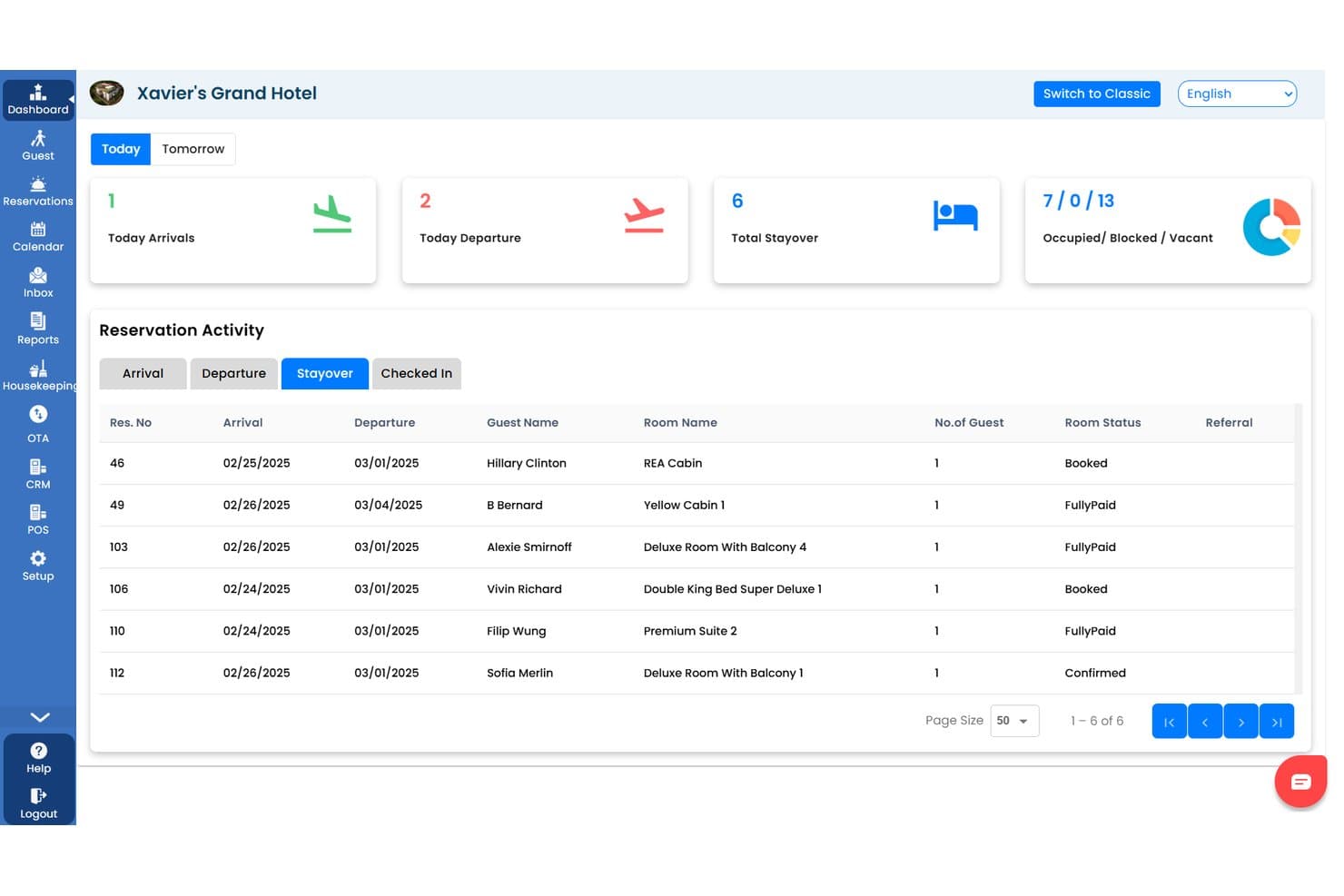Open Setup gear in sidebar
The width and height of the screenshot is (1344, 896).
pyautogui.click(x=37, y=566)
